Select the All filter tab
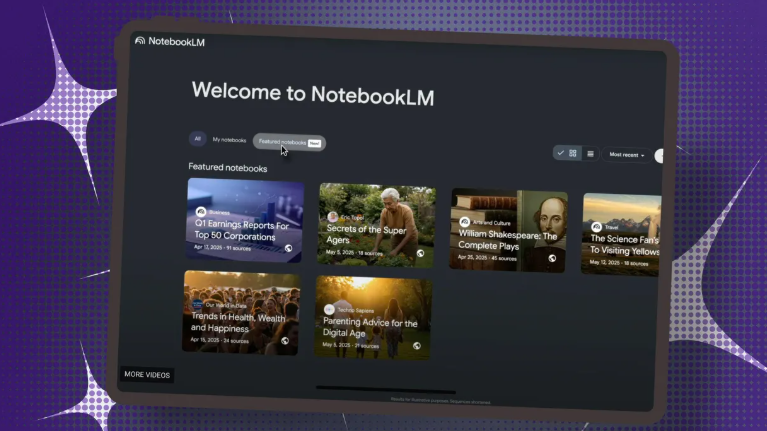 point(198,139)
